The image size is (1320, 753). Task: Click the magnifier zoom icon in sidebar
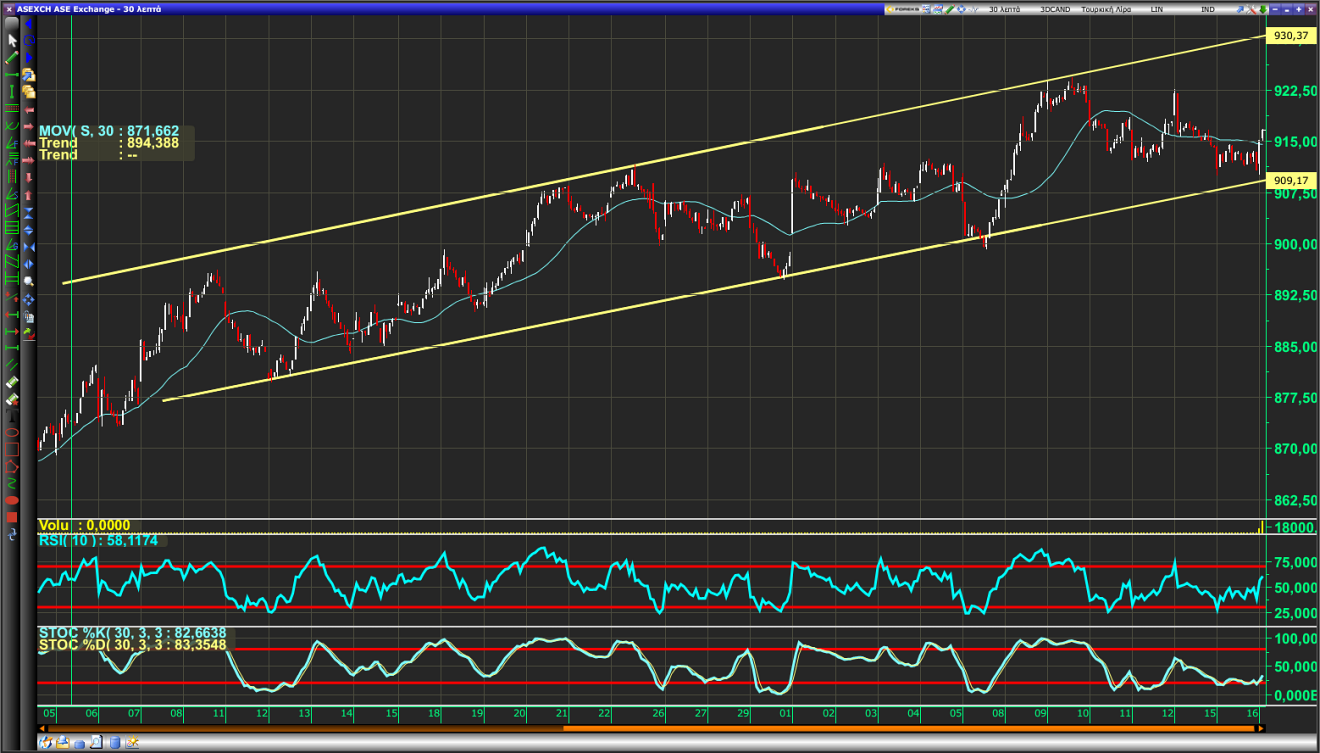tap(28, 282)
